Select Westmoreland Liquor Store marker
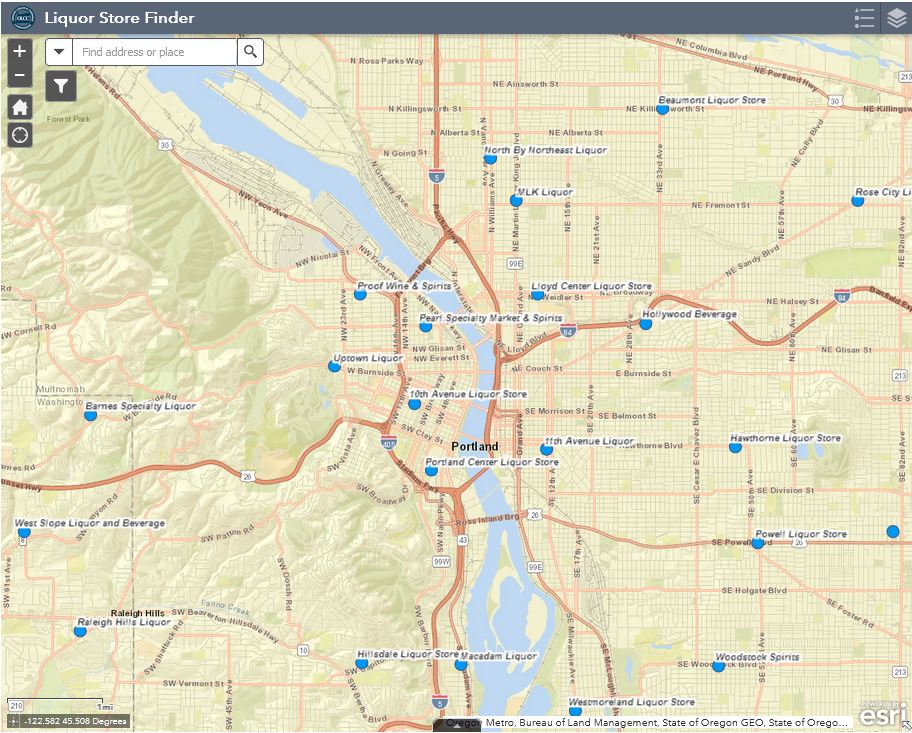 click(x=575, y=710)
